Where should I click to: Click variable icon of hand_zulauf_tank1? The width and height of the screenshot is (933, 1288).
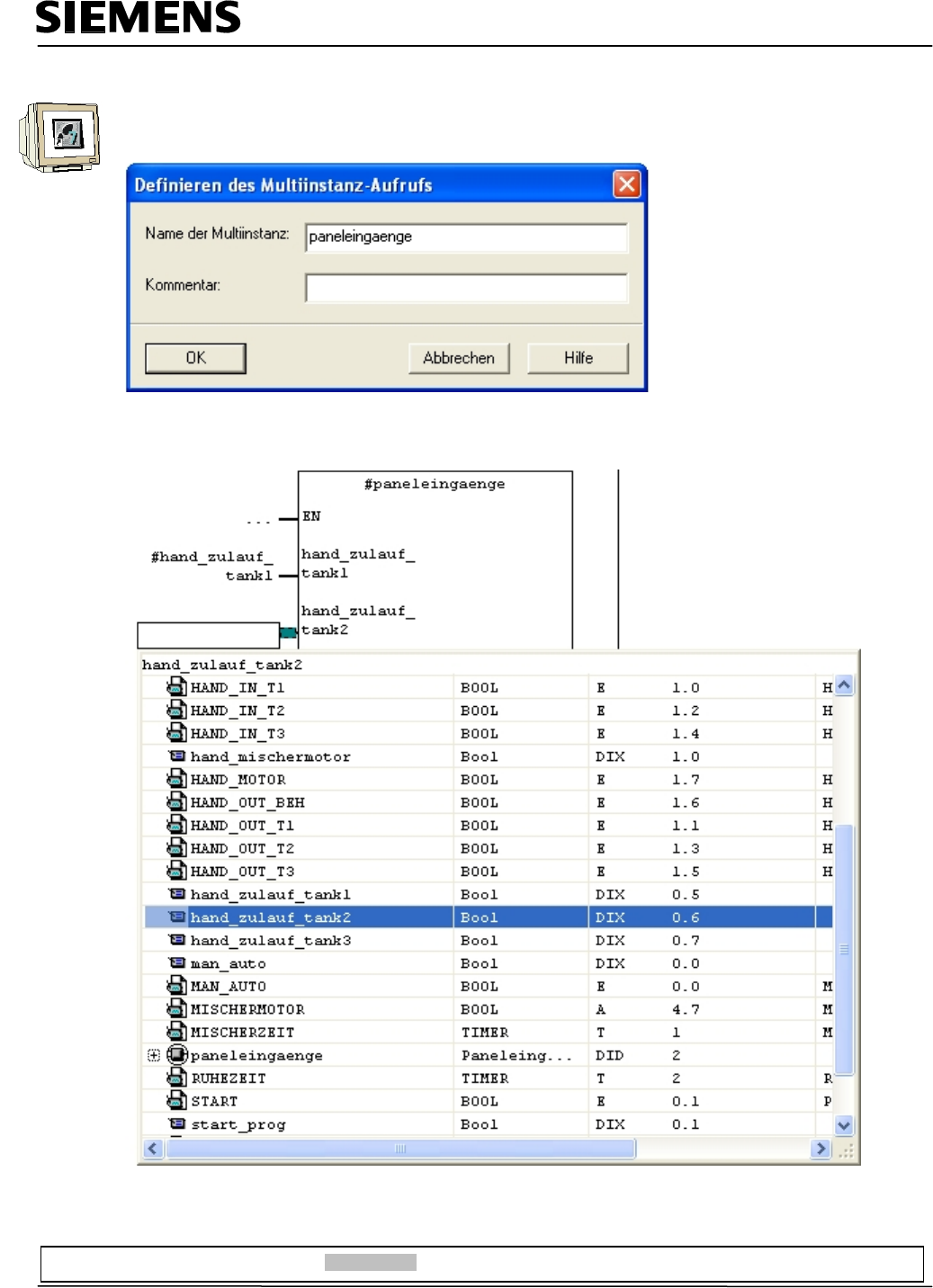pyautogui.click(x=177, y=894)
